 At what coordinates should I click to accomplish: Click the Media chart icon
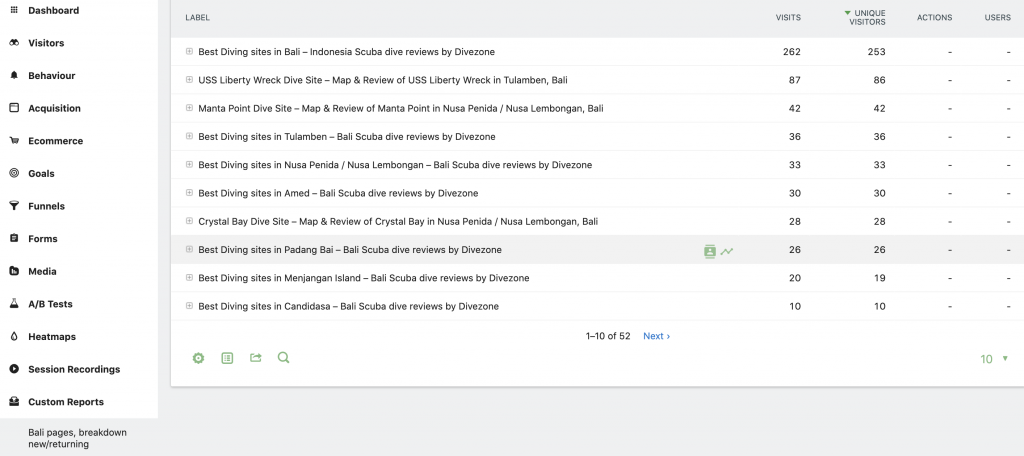[x=14, y=271]
